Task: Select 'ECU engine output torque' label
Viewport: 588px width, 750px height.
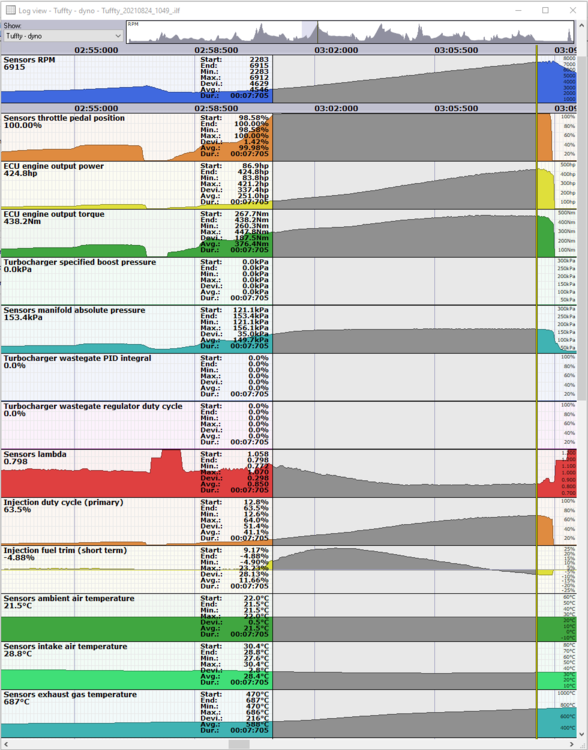Action: (x=54, y=214)
